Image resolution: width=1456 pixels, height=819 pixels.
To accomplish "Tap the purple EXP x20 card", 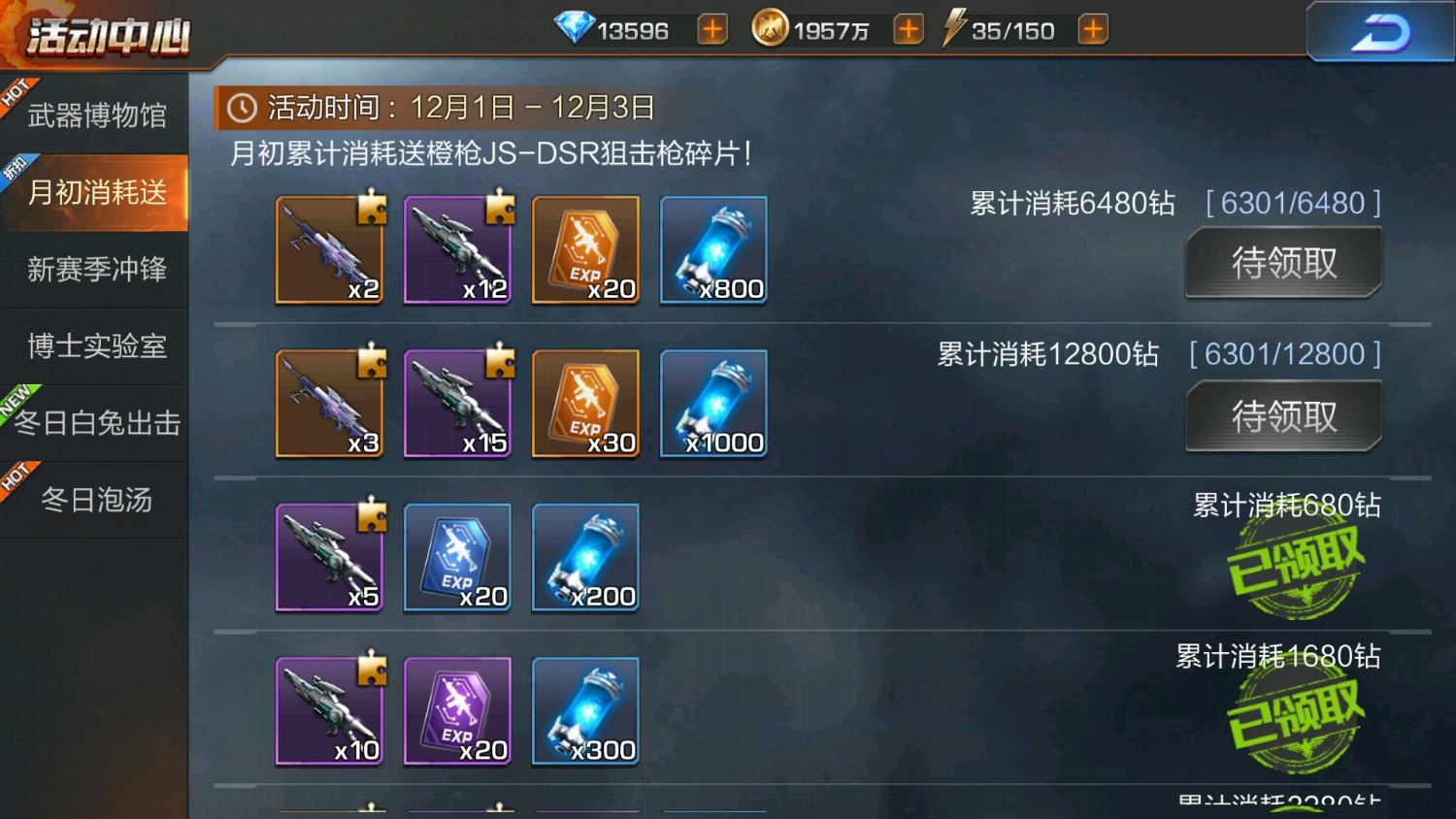I will (457, 711).
